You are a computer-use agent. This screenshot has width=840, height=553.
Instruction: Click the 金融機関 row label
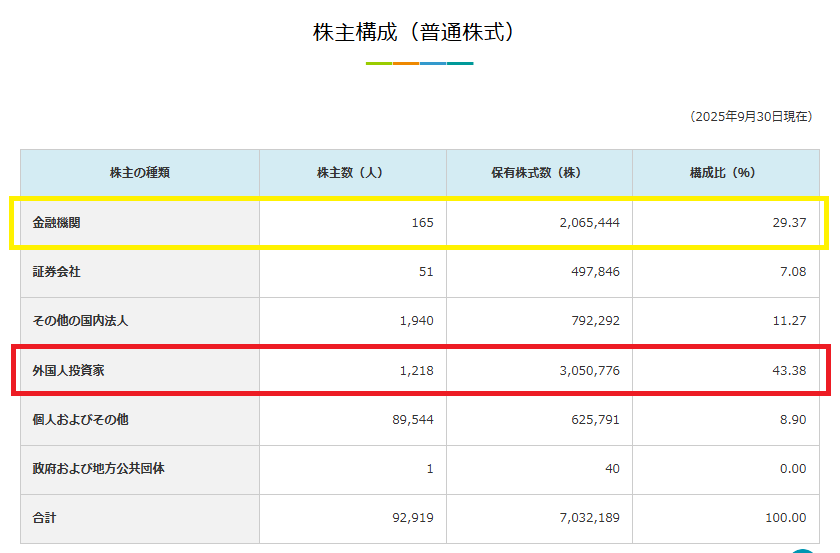coord(57,222)
